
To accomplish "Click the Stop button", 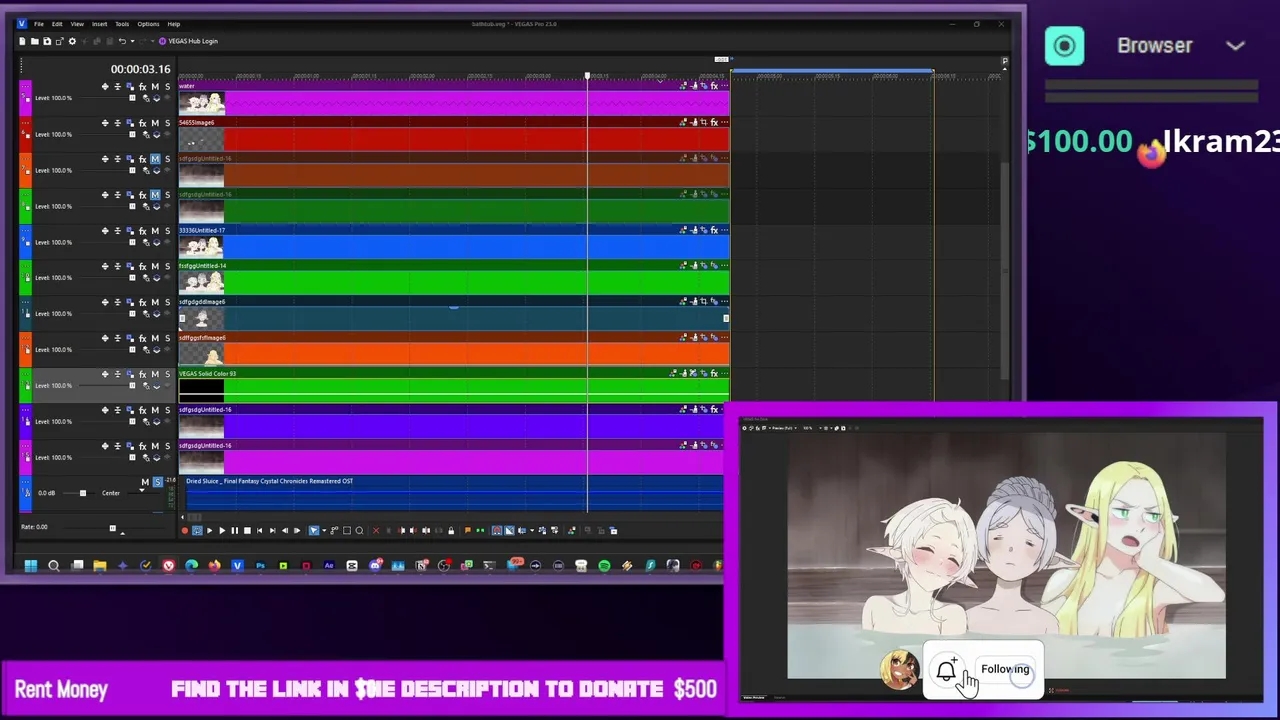I will click(247, 530).
